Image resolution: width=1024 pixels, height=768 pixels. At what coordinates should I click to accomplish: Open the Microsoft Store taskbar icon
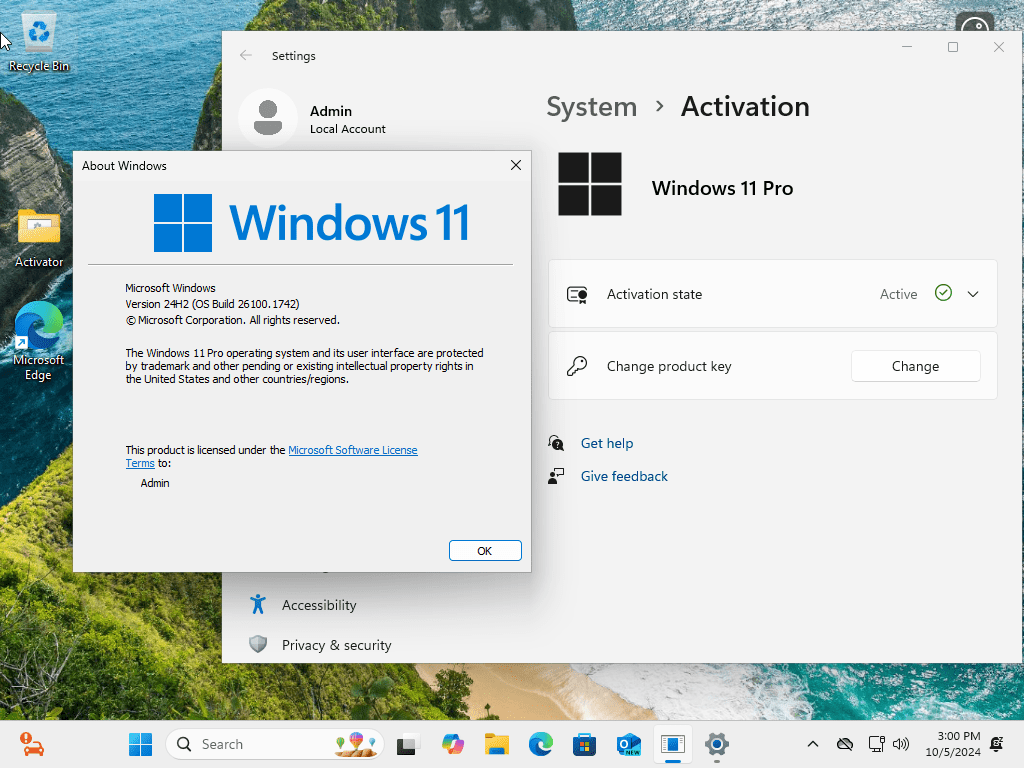(584, 744)
